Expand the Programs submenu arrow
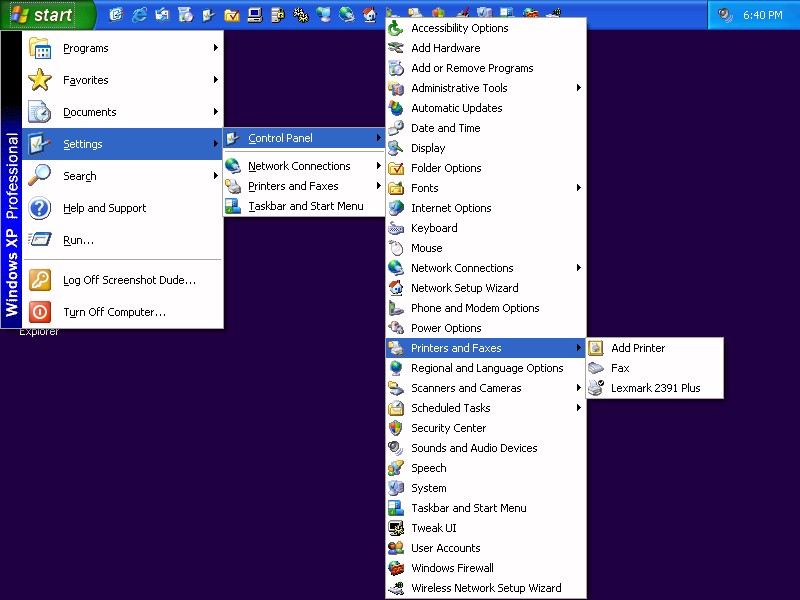 pos(215,48)
